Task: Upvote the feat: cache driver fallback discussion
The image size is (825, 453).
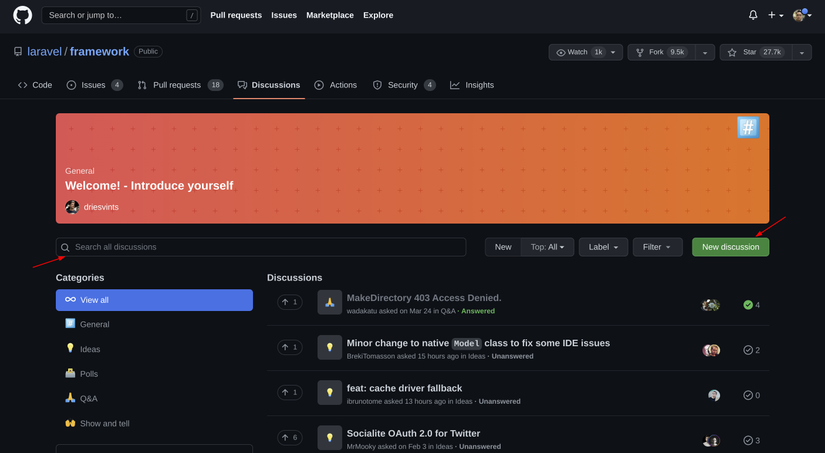Action: [290, 392]
